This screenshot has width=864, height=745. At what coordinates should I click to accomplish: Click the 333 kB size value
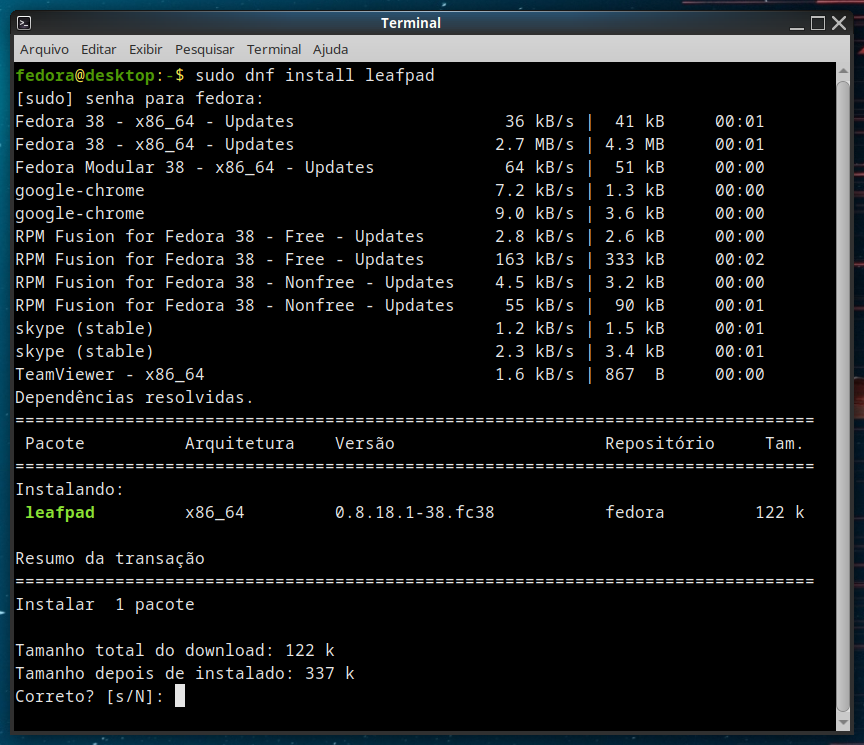pos(635,260)
